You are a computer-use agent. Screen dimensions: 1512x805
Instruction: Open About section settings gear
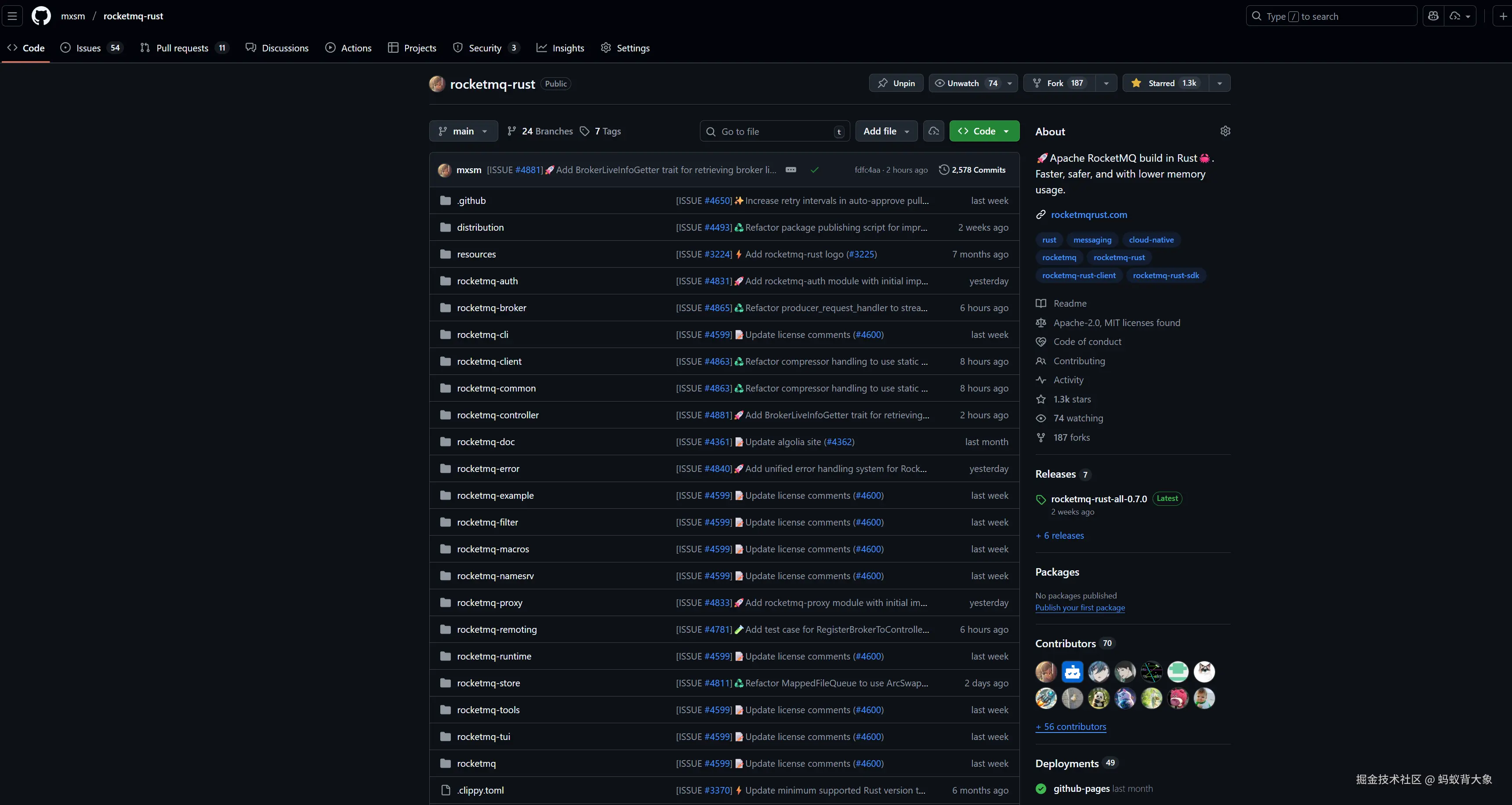[x=1225, y=131]
